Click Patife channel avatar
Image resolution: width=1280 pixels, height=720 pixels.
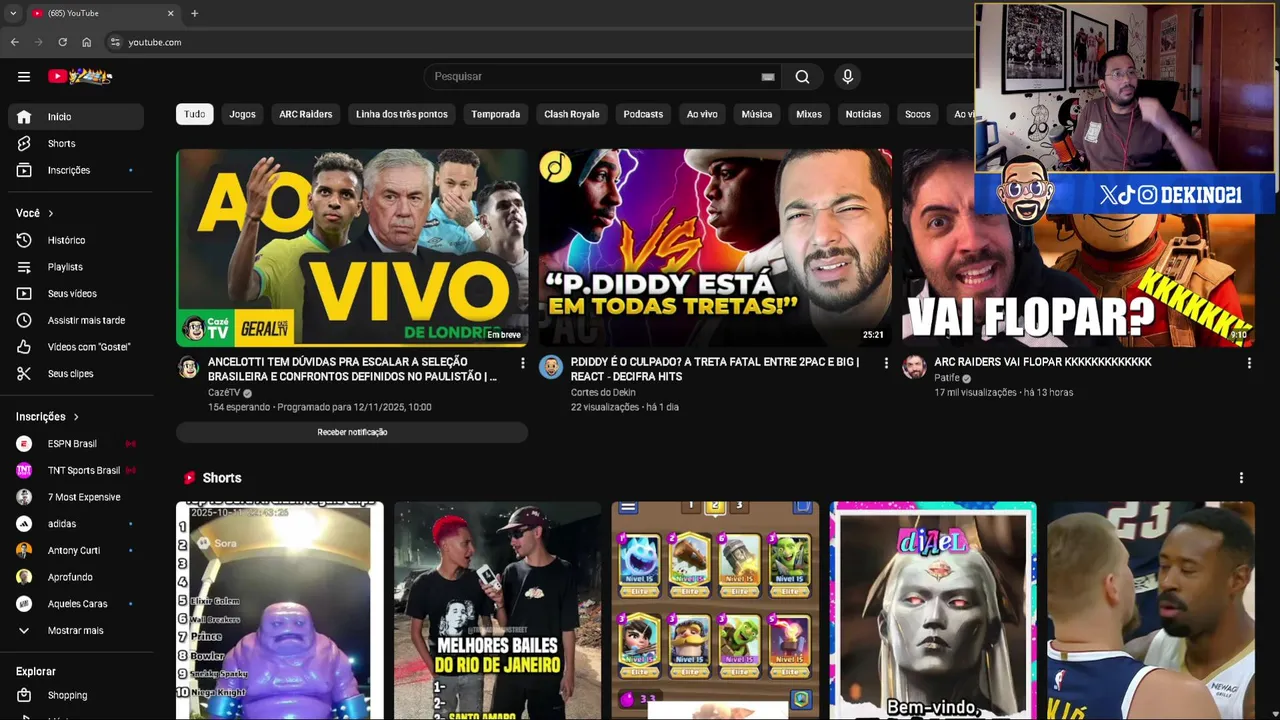coord(914,367)
